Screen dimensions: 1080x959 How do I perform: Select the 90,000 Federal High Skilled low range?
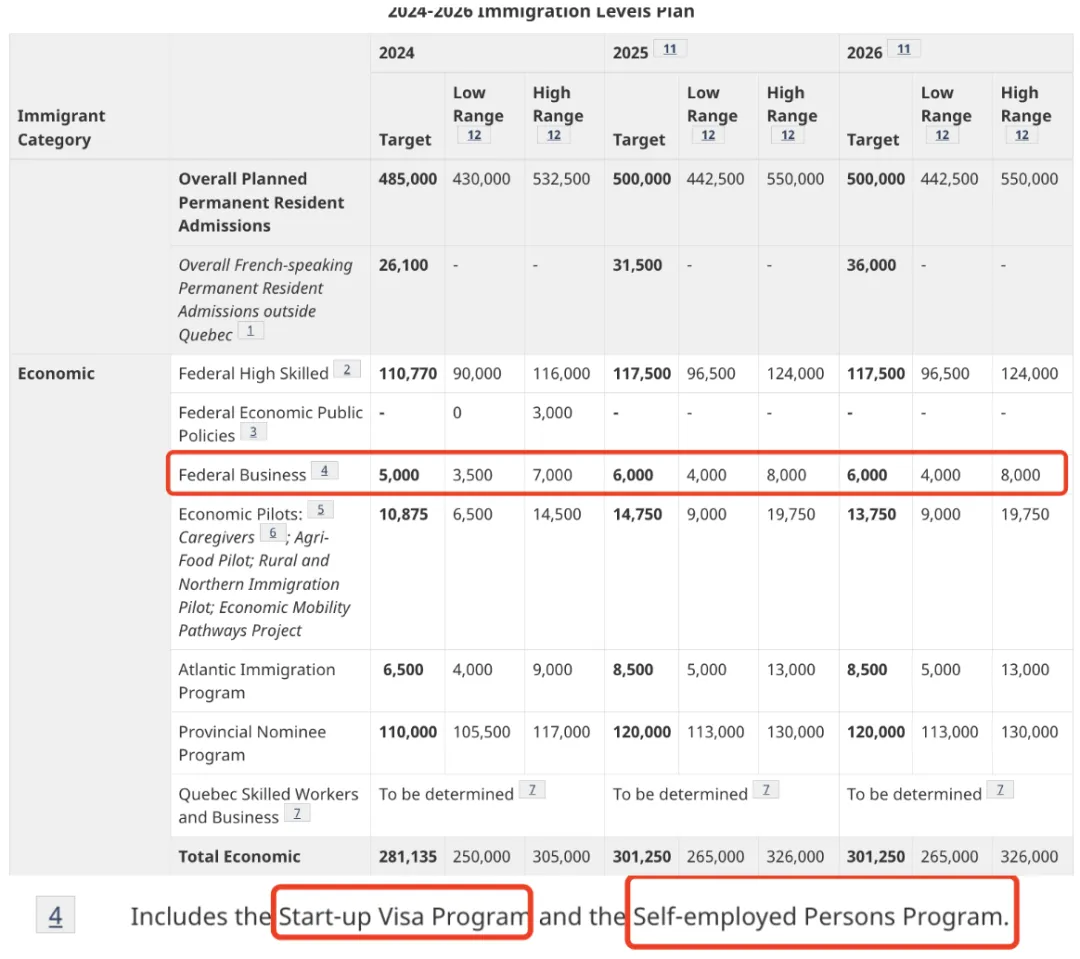(x=477, y=374)
